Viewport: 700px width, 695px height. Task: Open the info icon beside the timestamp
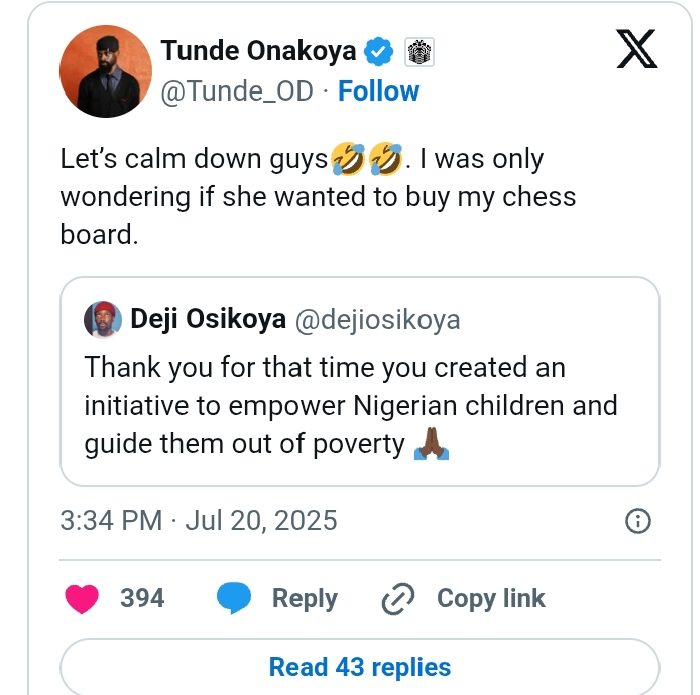click(637, 521)
